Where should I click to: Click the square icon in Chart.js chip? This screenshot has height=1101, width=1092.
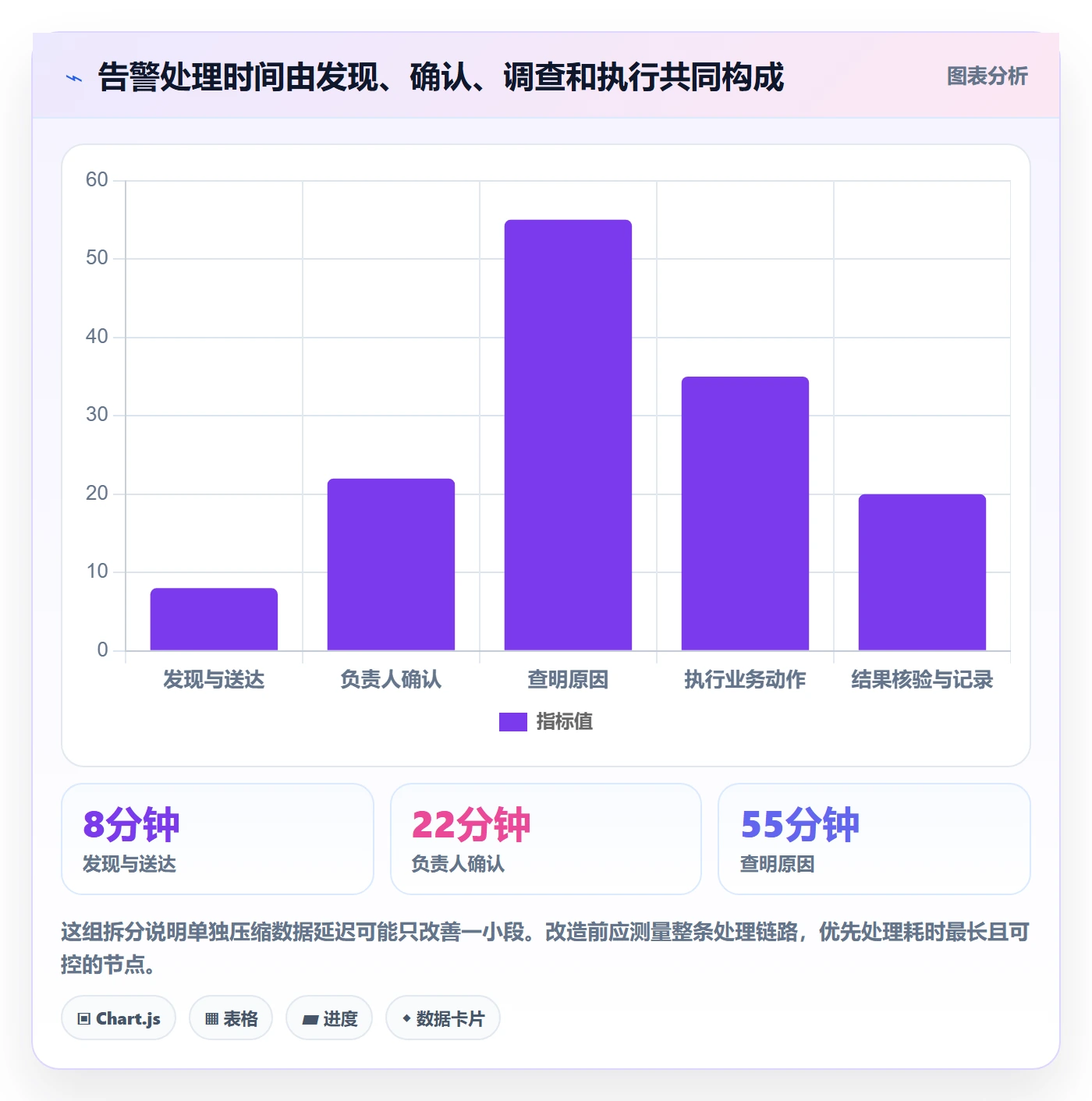click(x=84, y=1018)
